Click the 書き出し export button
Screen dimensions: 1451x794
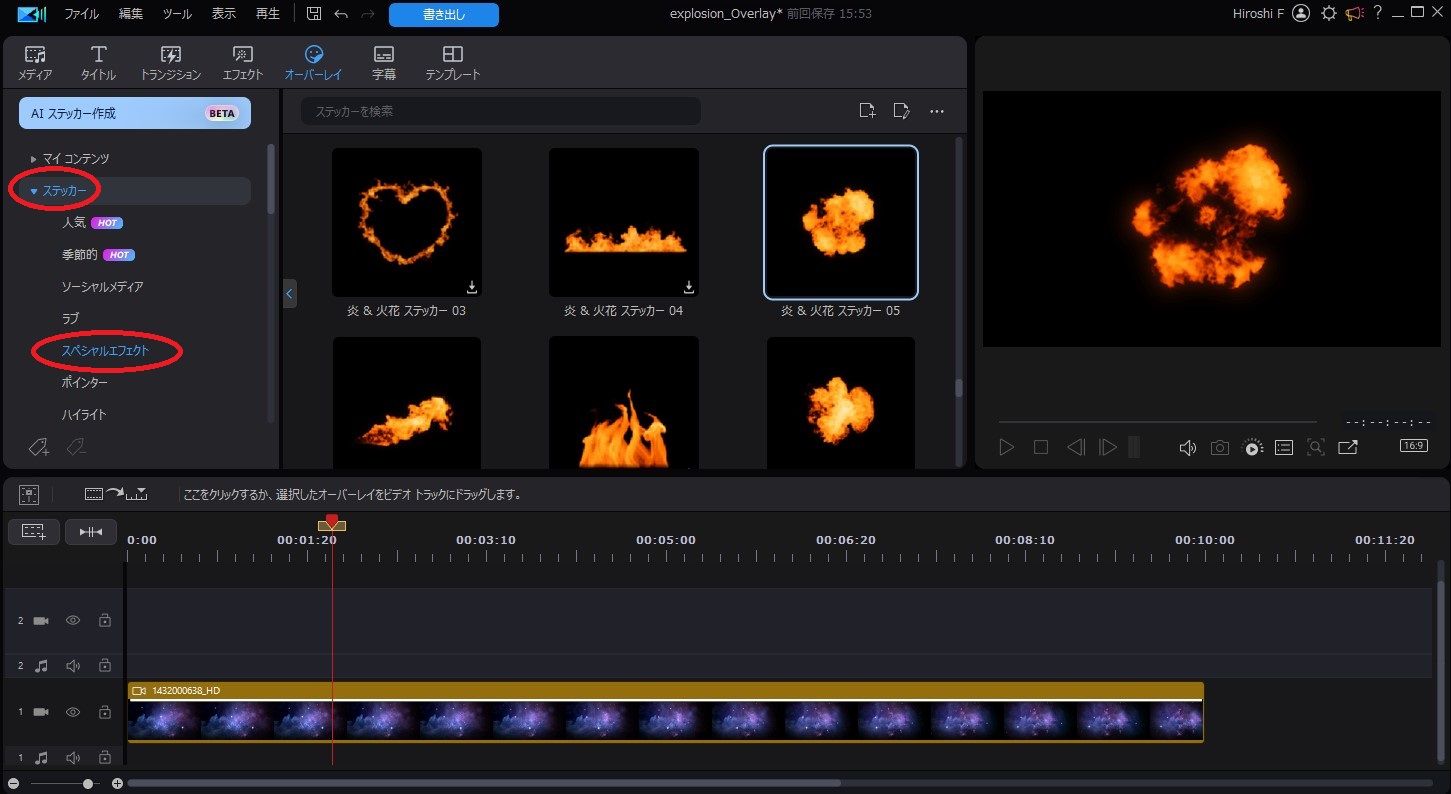coord(443,15)
